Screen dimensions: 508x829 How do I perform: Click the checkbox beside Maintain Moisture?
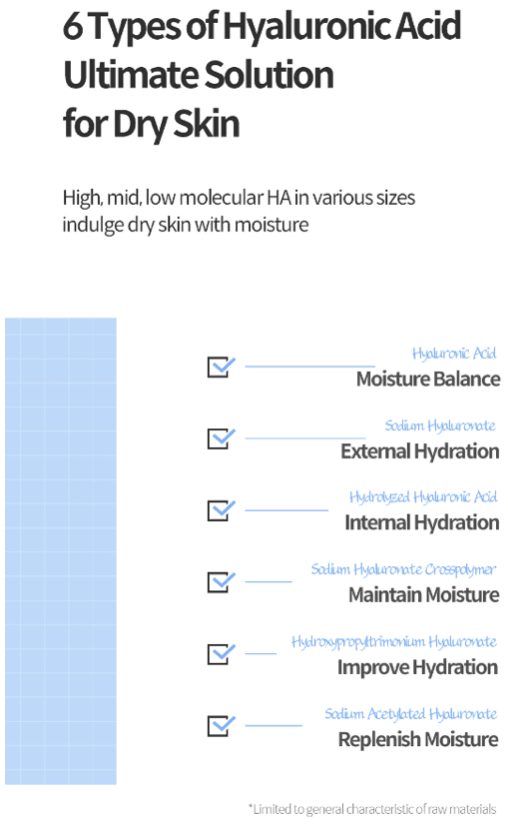220,582
